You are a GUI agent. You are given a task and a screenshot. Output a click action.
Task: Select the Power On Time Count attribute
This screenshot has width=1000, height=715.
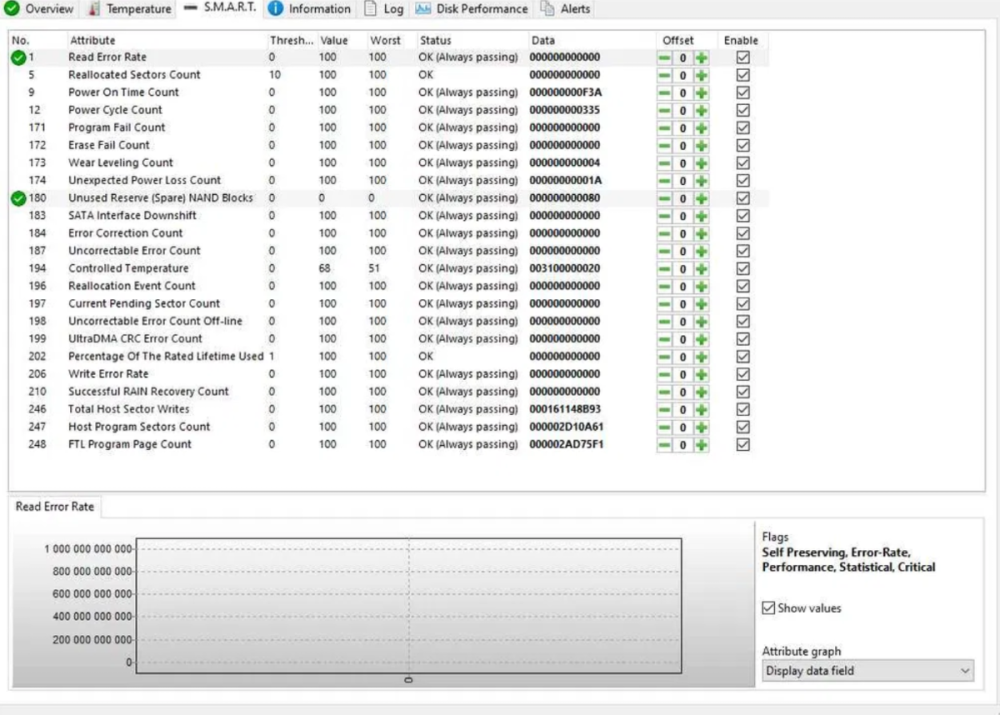pyautogui.click(x=123, y=92)
